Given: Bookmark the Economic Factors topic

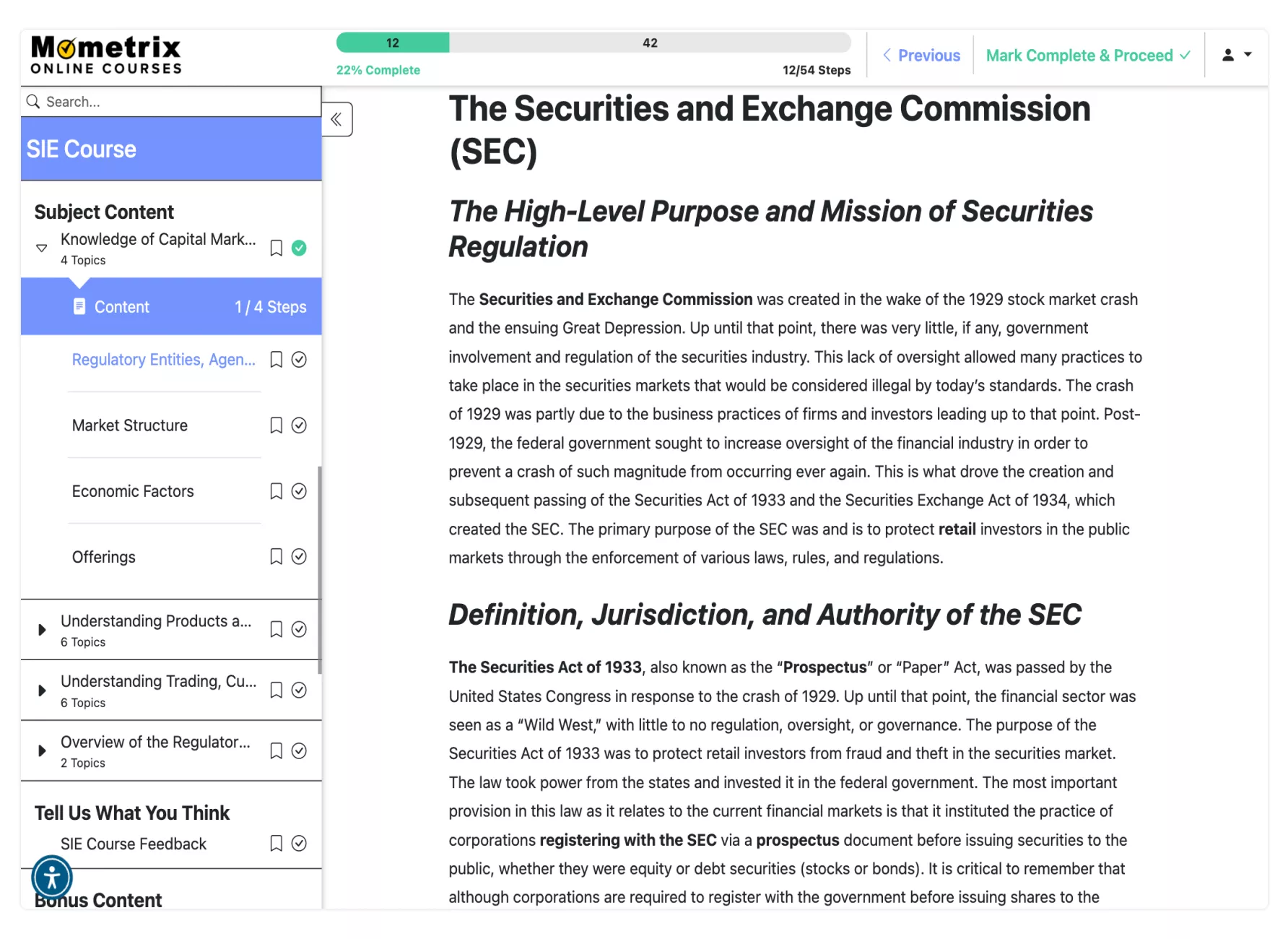Looking at the screenshot, I should (x=276, y=491).
